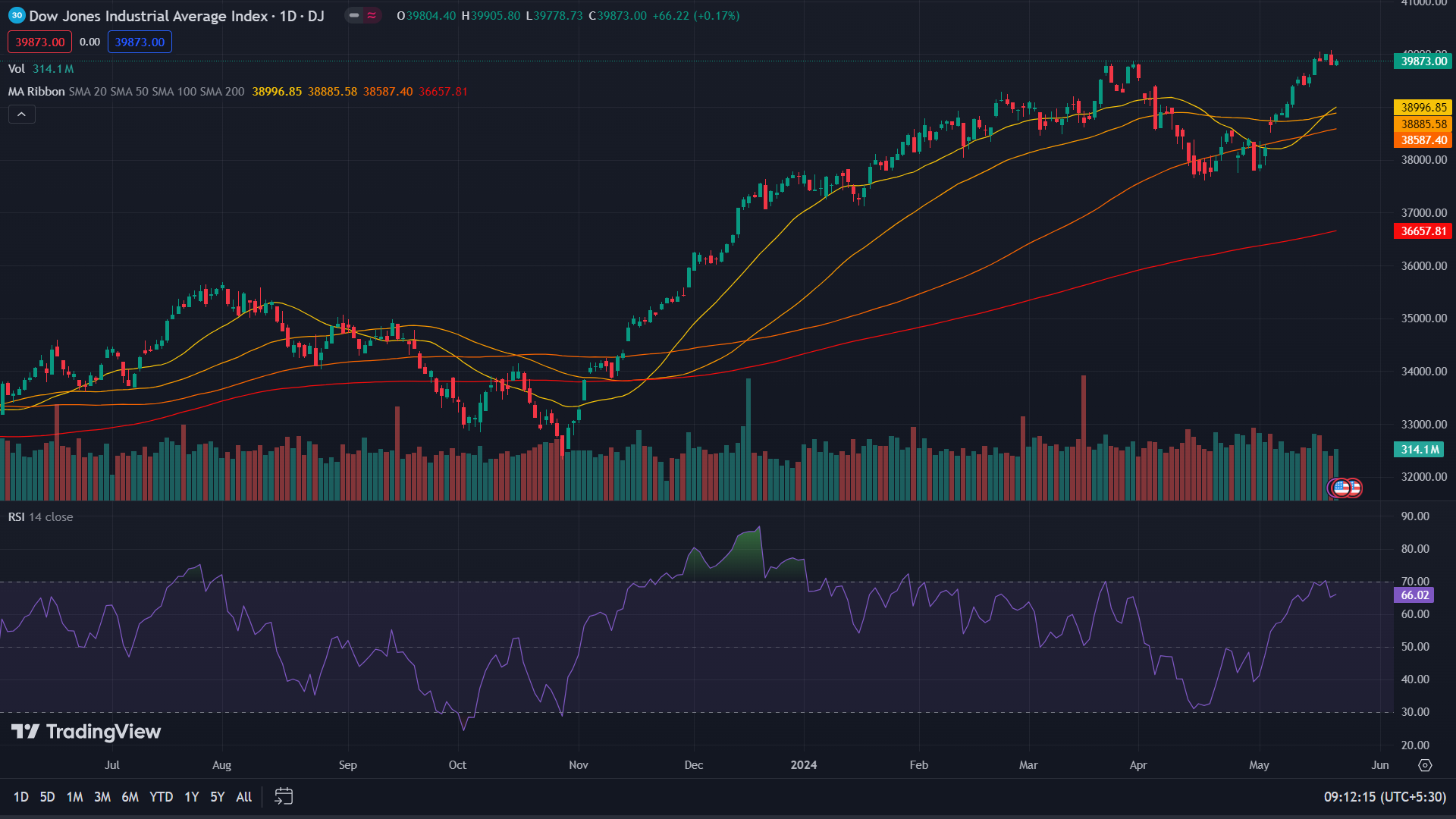Select the 1D time range
1456x819 pixels.
pyautogui.click(x=21, y=797)
